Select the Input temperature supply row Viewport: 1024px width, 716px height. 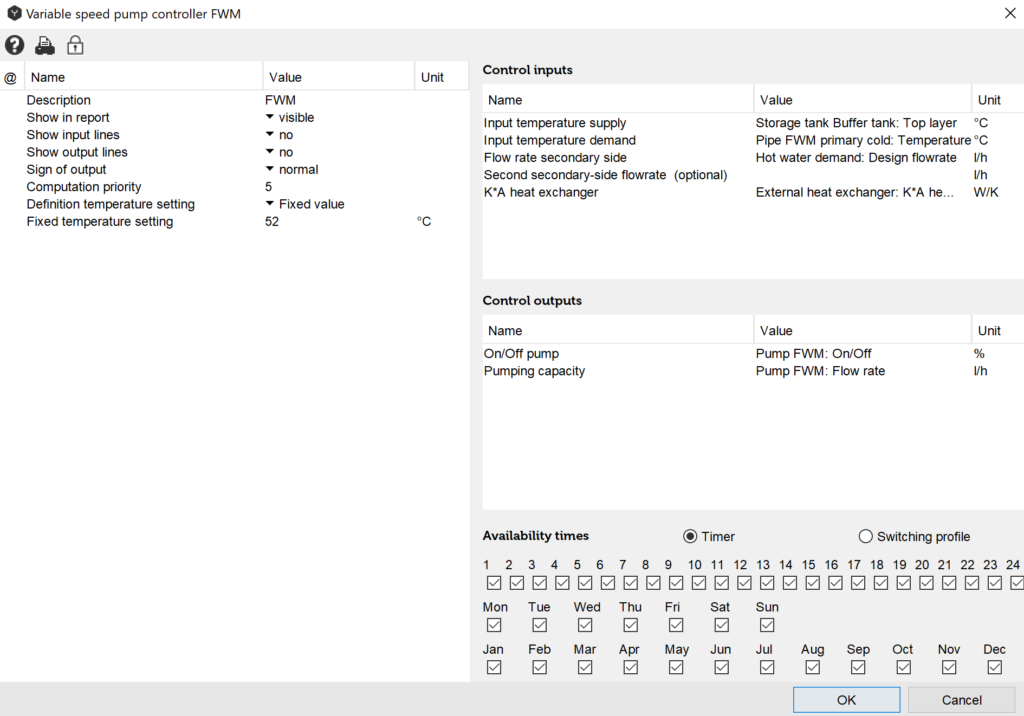click(x=555, y=123)
